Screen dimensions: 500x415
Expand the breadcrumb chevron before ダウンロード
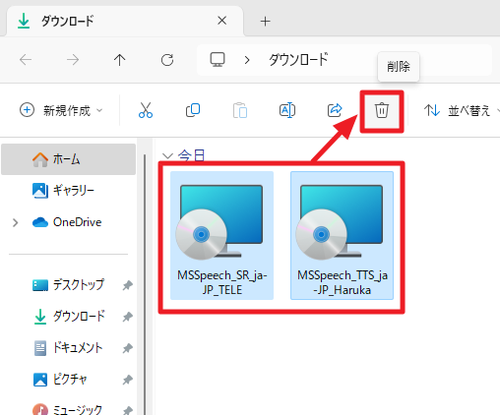[x=247, y=60]
